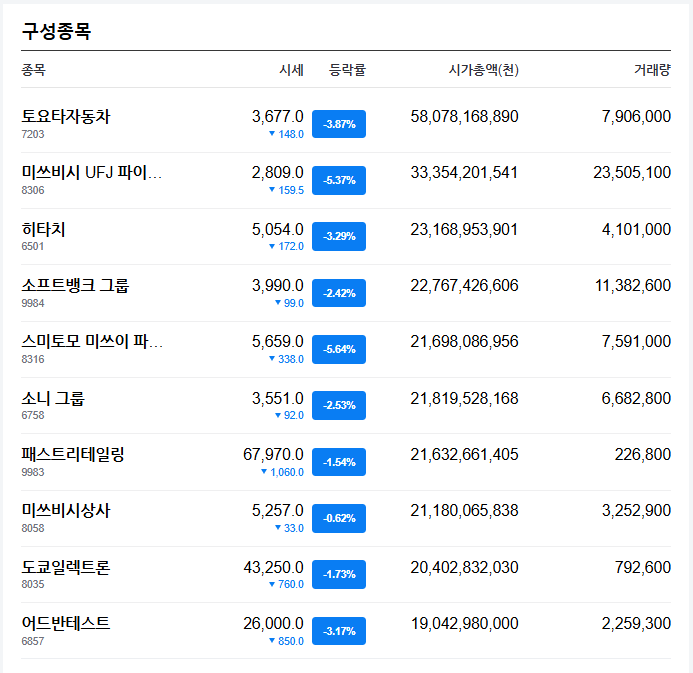This screenshot has width=693, height=673.
Task: Click the 시세 column header
Action: coord(291,70)
